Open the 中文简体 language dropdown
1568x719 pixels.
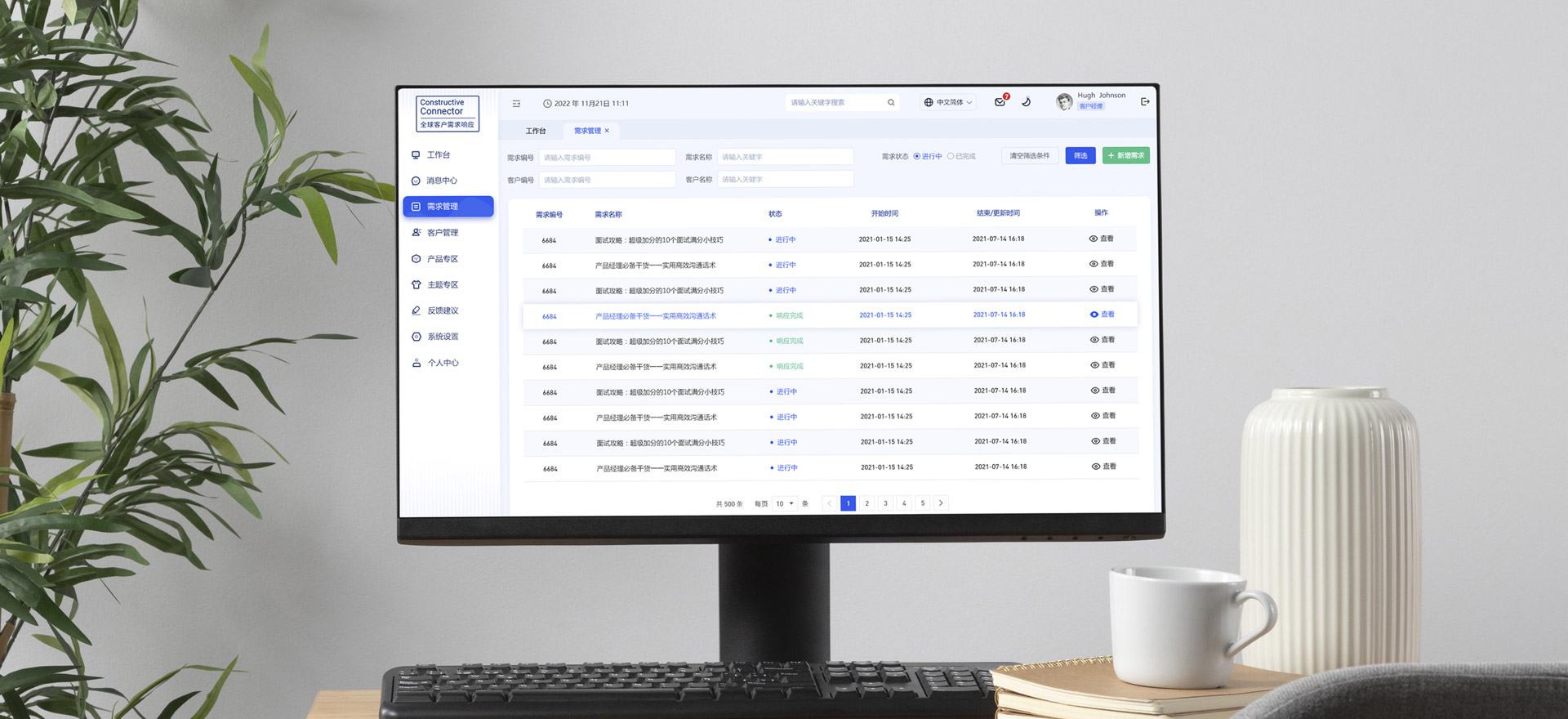948,102
